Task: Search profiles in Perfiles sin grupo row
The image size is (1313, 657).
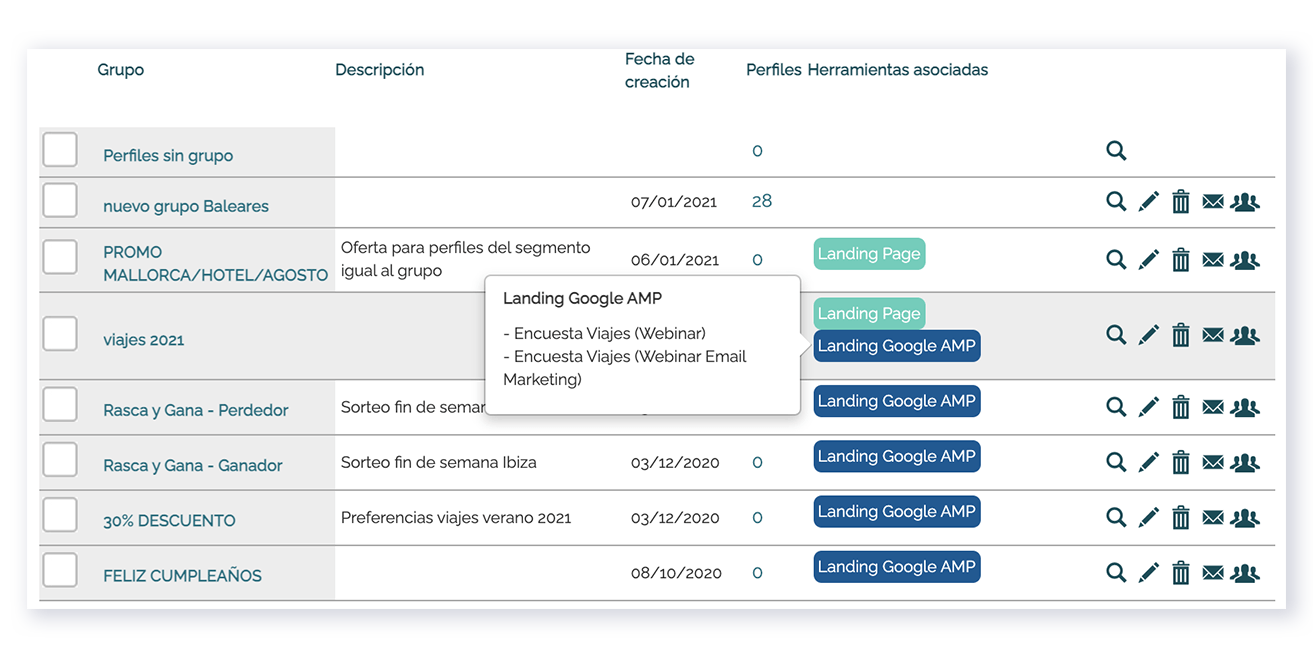Action: pos(1116,151)
